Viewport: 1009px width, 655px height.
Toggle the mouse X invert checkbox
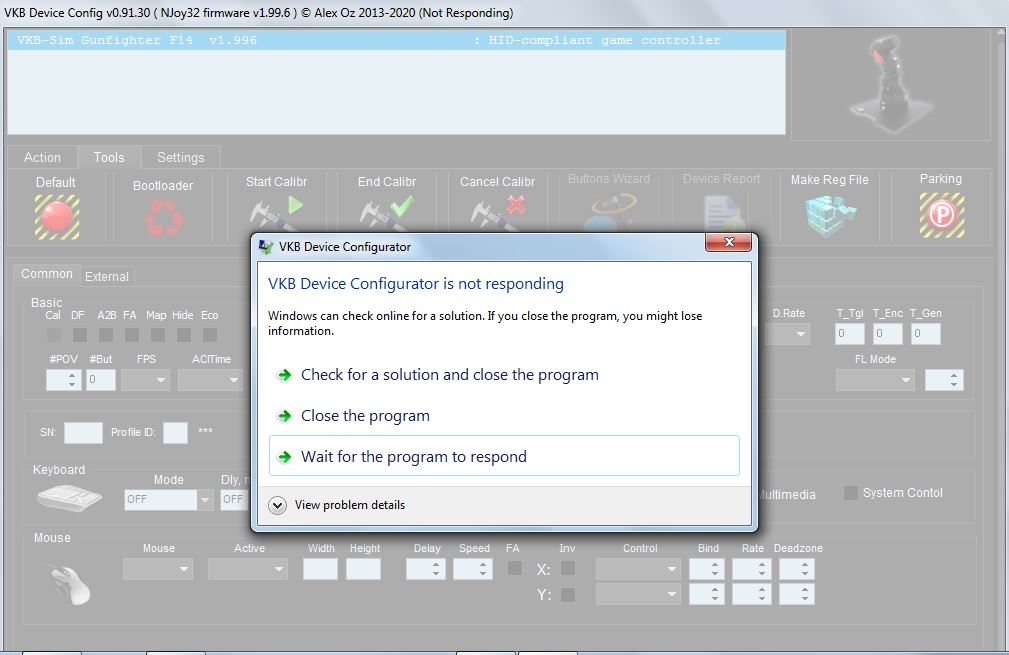click(568, 569)
